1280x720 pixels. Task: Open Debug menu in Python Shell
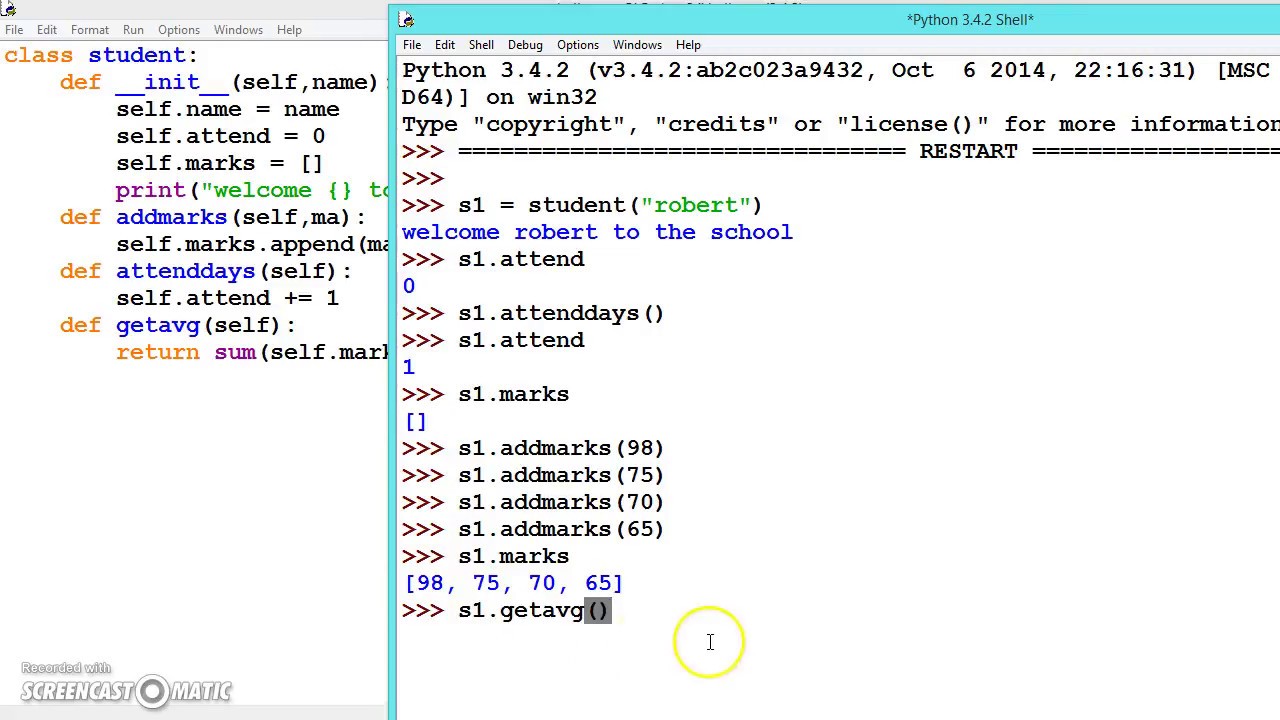coord(525,45)
